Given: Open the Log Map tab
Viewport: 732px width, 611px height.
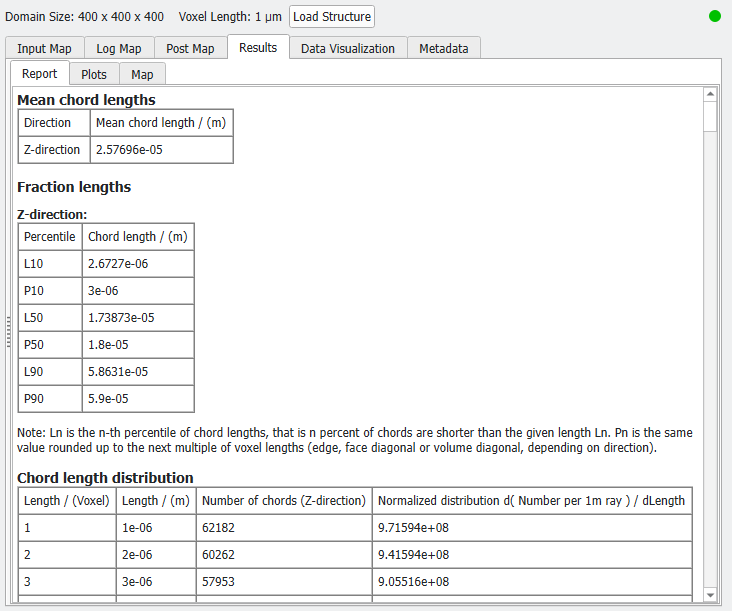Looking at the screenshot, I should [x=119, y=49].
